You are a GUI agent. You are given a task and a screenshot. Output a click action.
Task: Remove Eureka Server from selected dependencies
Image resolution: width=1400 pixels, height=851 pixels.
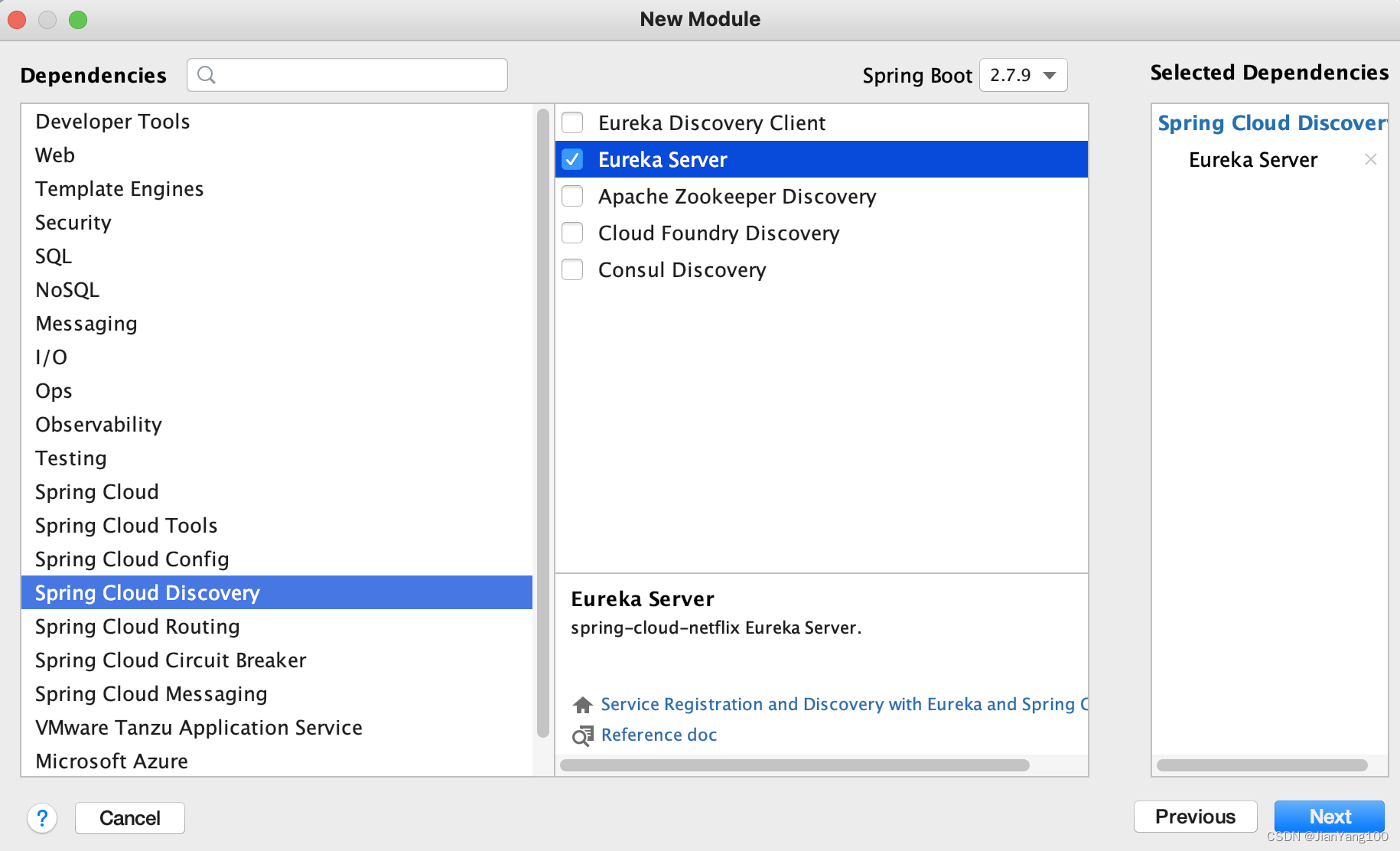click(1370, 159)
